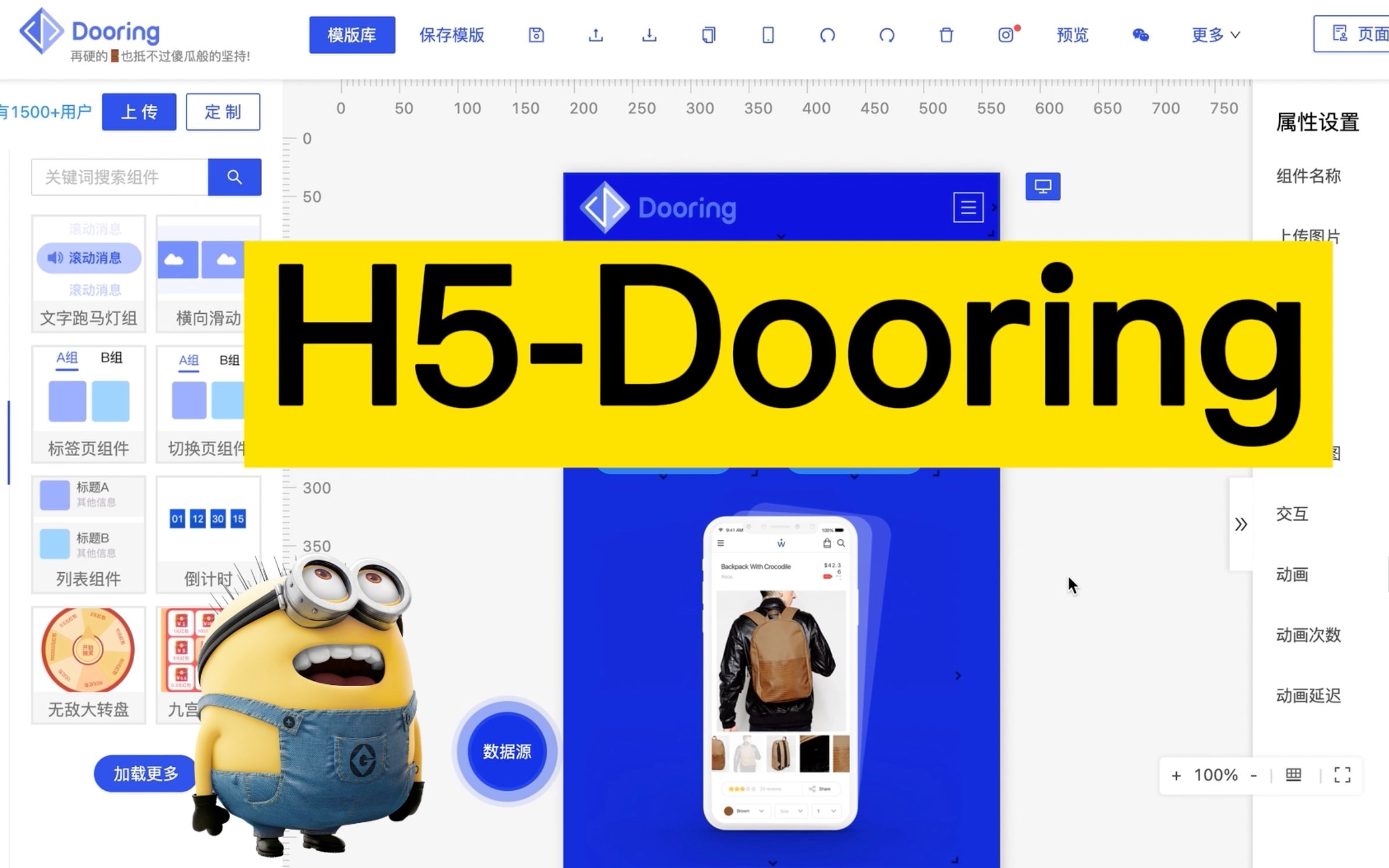
Task: Click the Dooring logo at top left
Action: pyautogui.click(x=88, y=32)
